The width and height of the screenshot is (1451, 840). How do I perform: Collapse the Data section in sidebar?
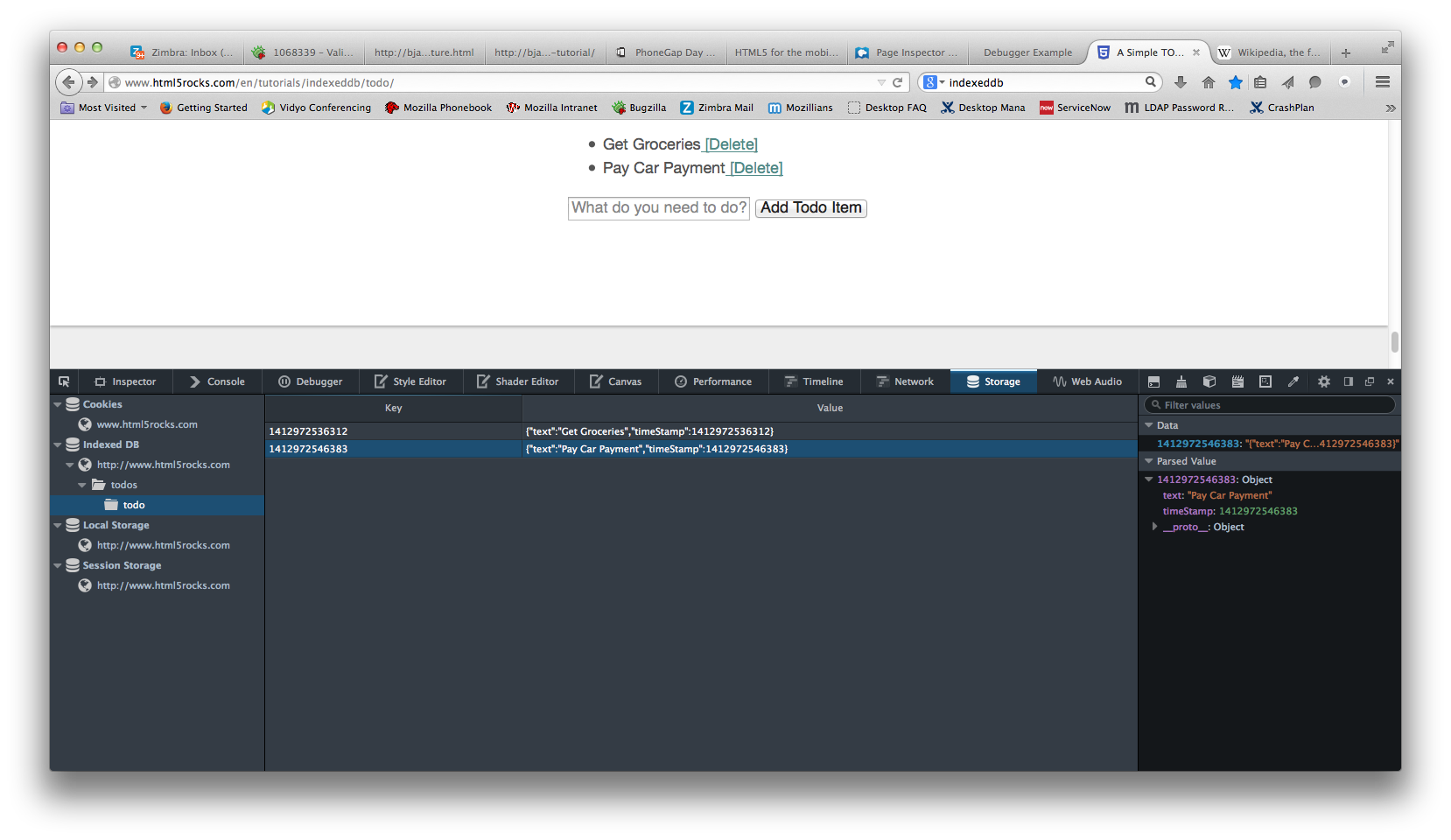pos(1149,425)
